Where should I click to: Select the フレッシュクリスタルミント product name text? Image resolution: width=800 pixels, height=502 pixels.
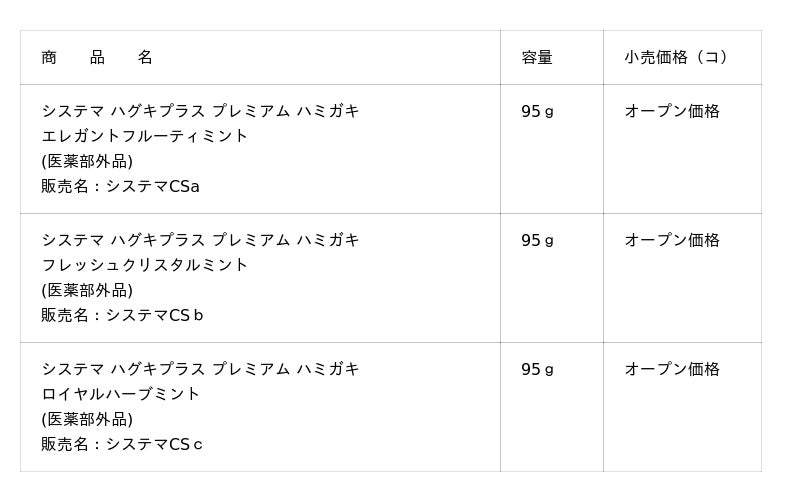click(x=145, y=265)
